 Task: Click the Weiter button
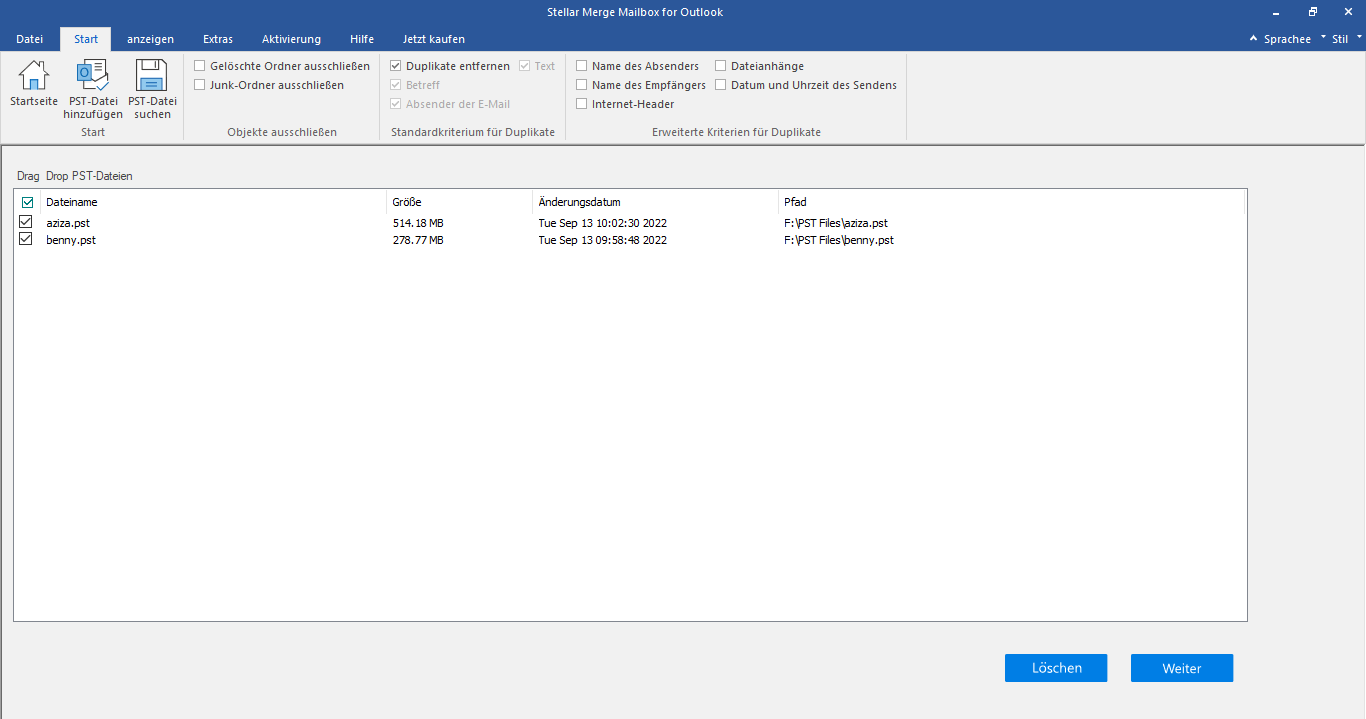pyautogui.click(x=1182, y=668)
